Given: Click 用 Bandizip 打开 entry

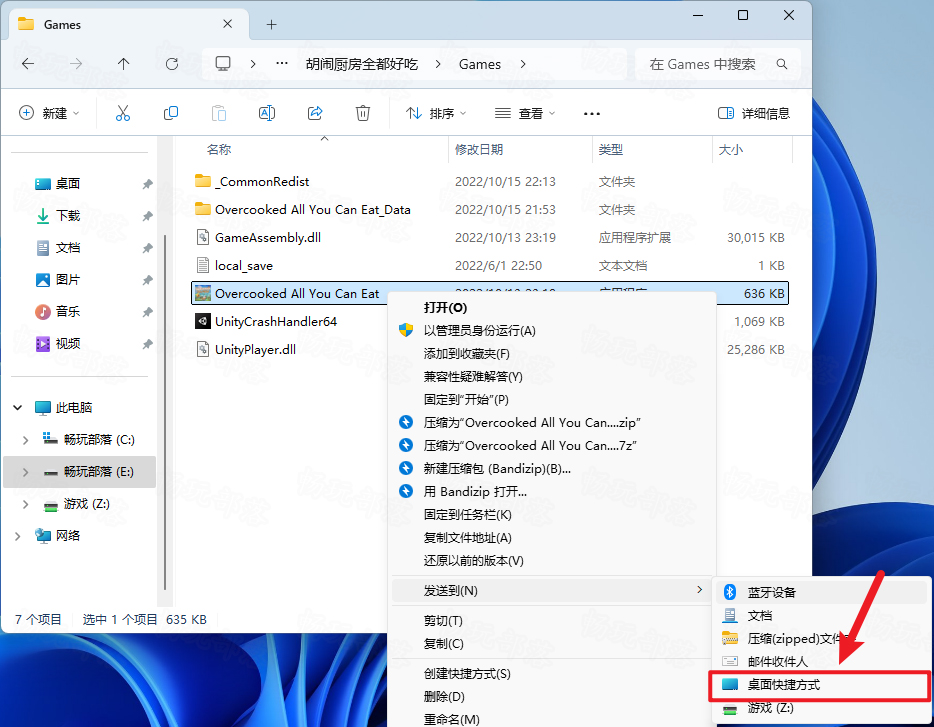Looking at the screenshot, I should (552, 492).
